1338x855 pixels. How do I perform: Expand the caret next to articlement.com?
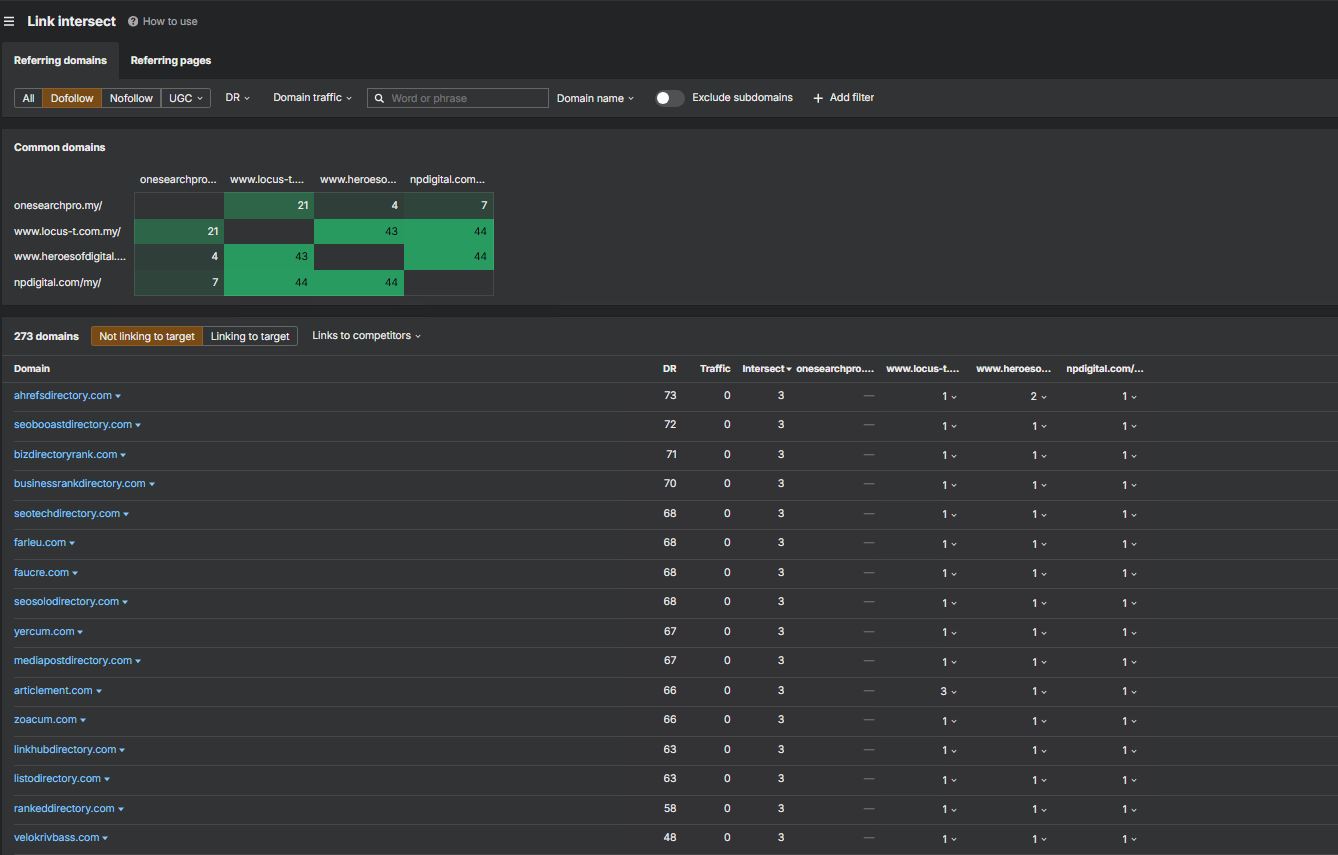tap(99, 692)
